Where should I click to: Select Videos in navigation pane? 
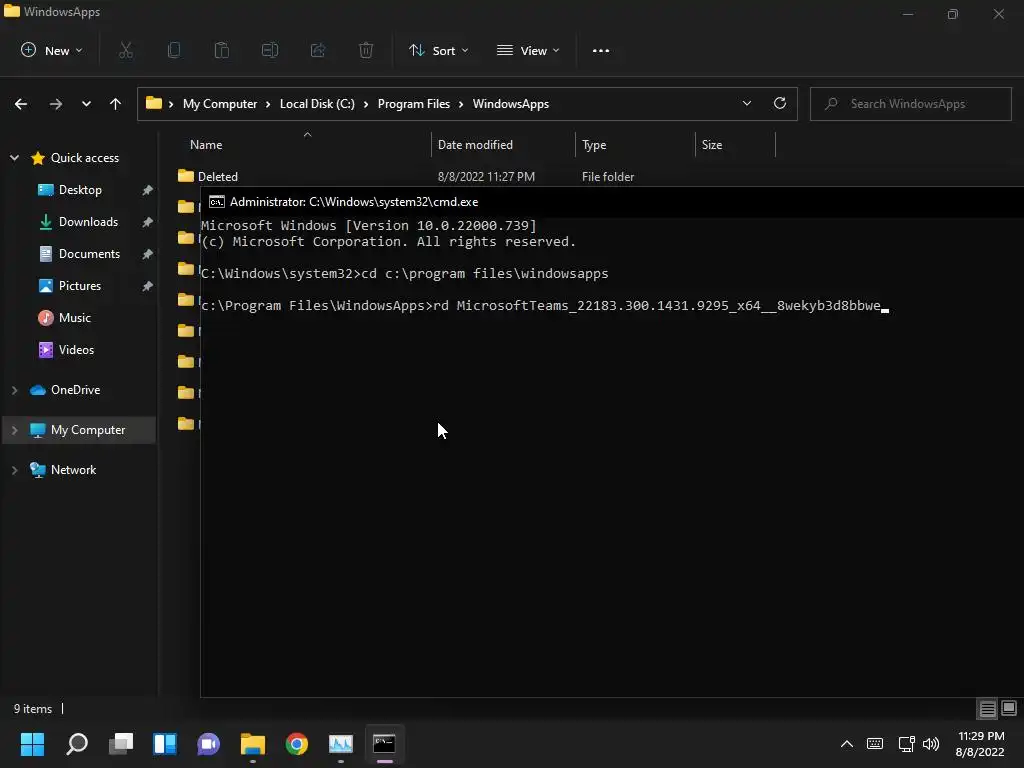[x=76, y=349]
